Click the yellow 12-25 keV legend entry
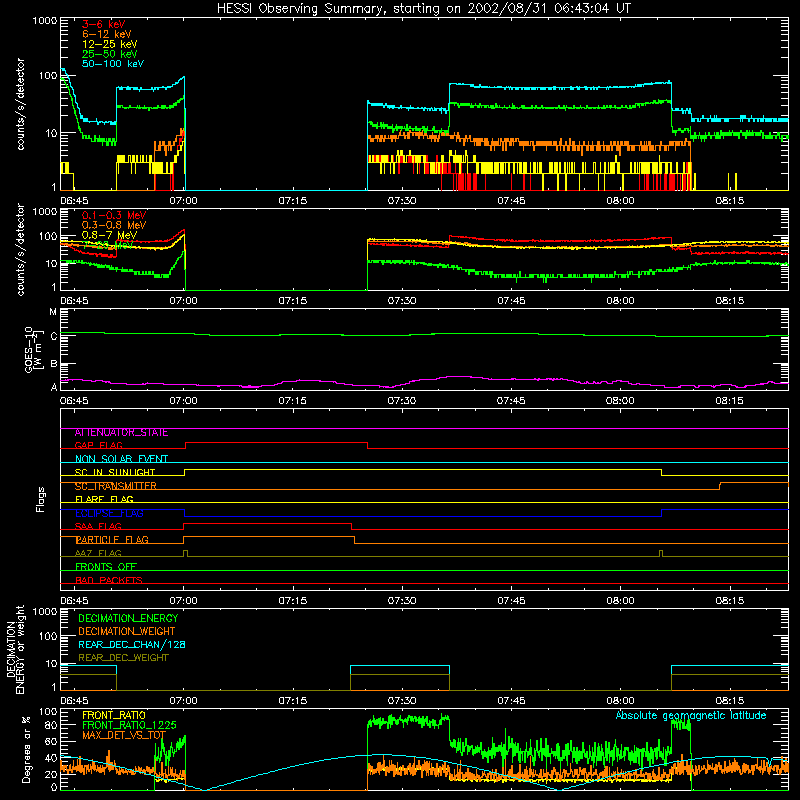This screenshot has height=800, width=800. (110, 44)
